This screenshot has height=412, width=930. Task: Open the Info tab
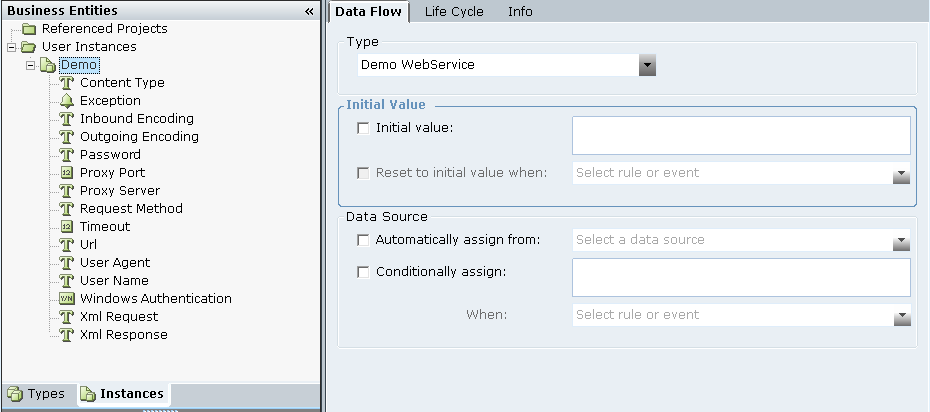tap(520, 12)
